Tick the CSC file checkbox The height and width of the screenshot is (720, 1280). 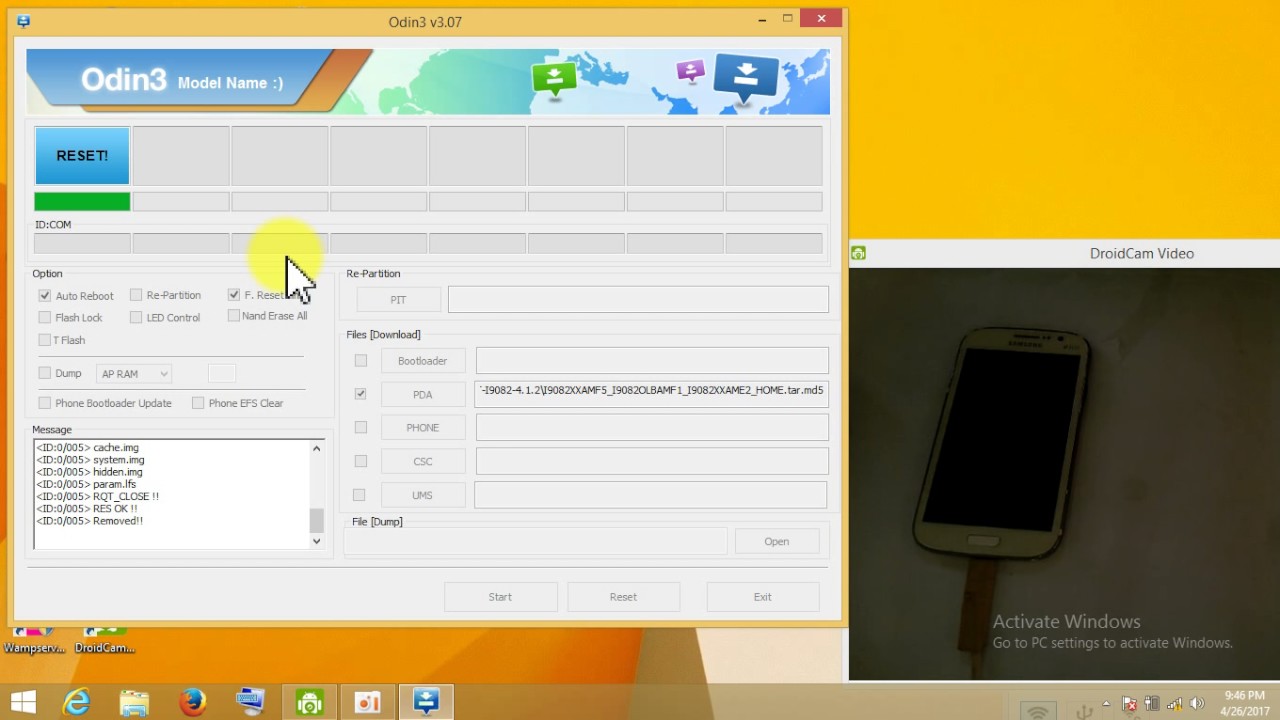click(x=361, y=461)
